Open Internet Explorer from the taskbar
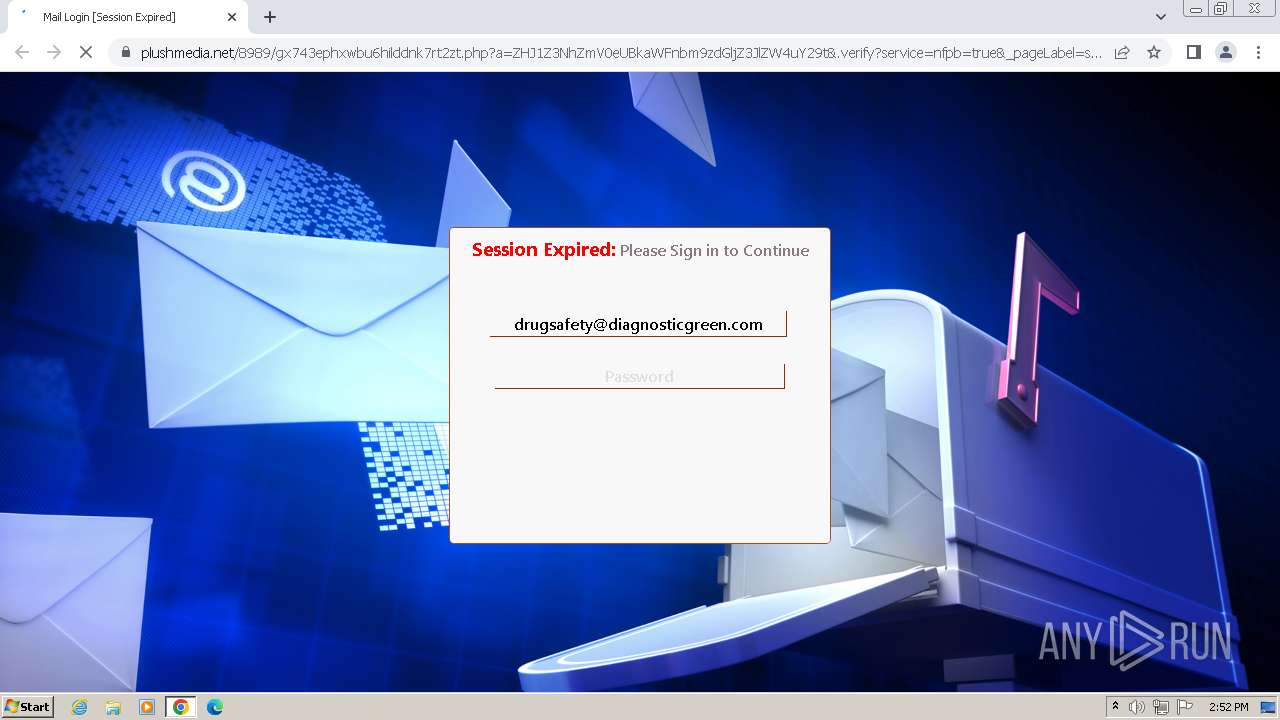This screenshot has width=1280, height=720. (x=80, y=707)
